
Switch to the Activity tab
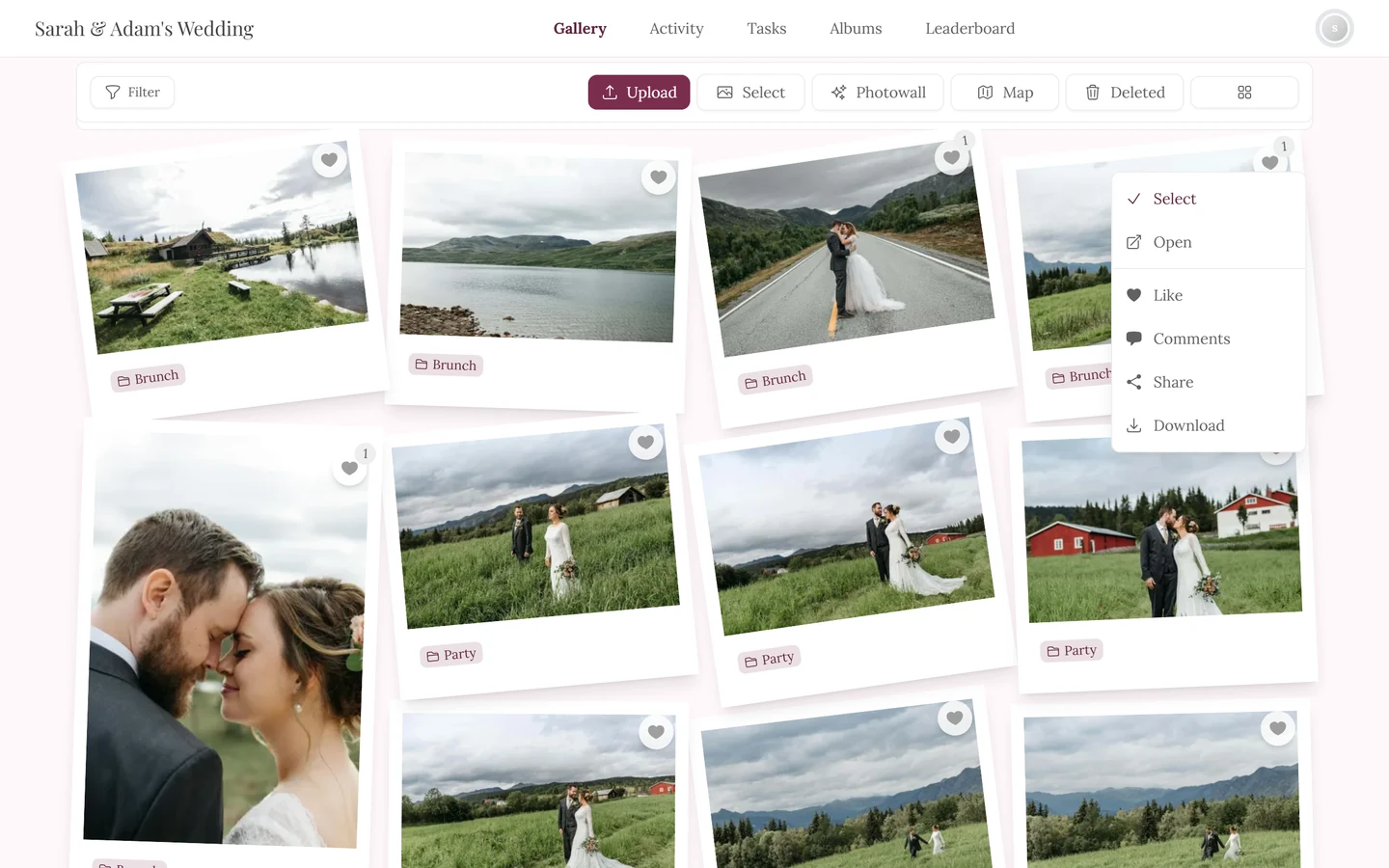click(676, 29)
